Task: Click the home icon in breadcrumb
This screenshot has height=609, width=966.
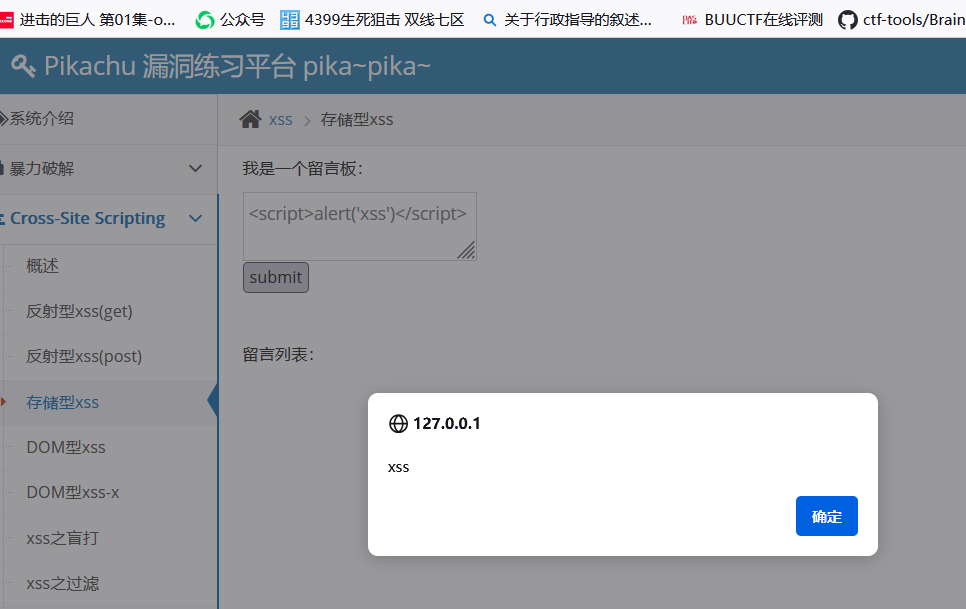Action: point(250,120)
